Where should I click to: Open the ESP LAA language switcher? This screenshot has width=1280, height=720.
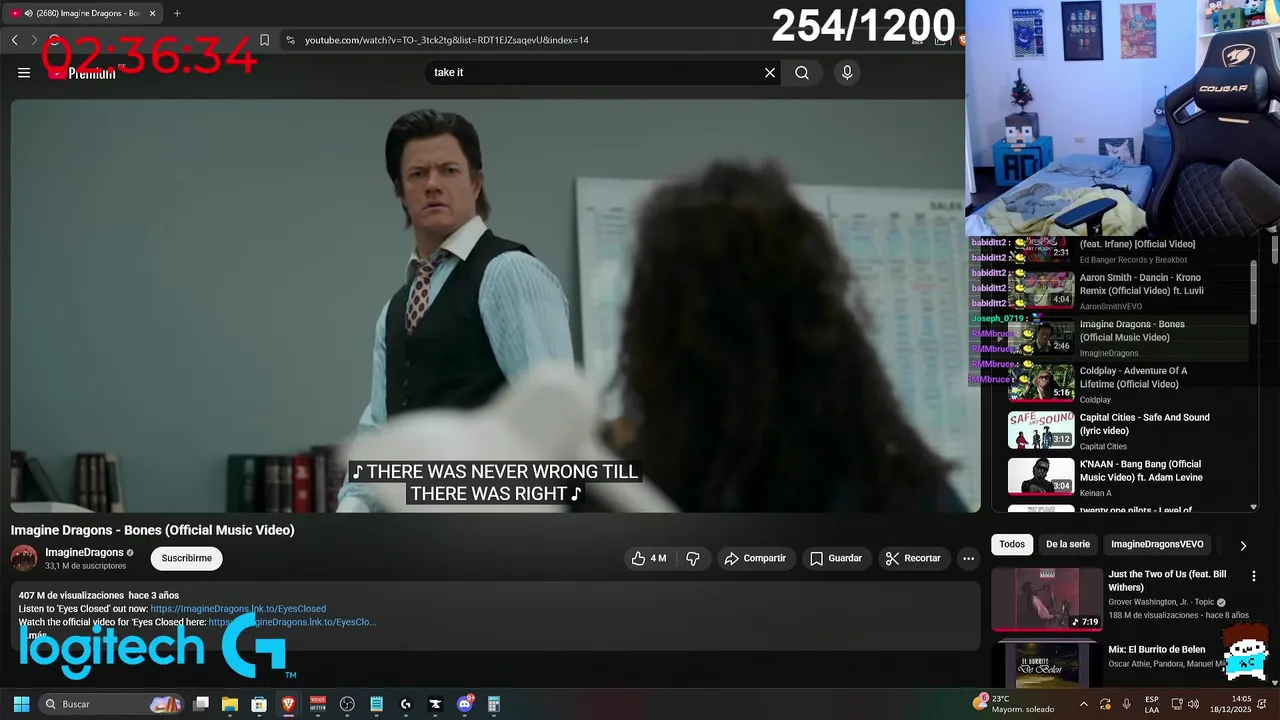point(1152,704)
